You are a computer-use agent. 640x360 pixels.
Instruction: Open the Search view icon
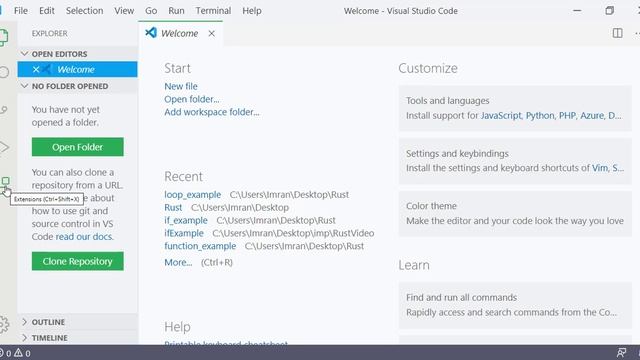click(x=4, y=72)
